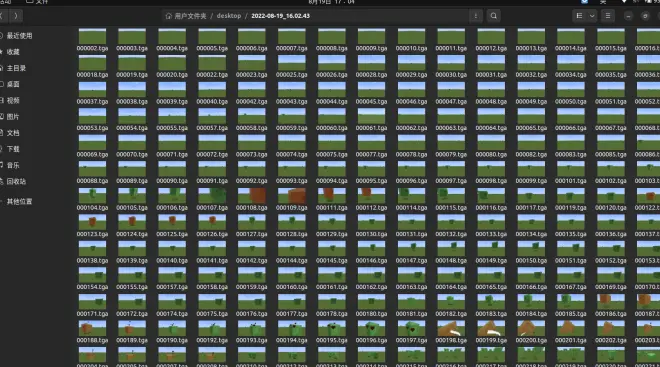This screenshot has height=367, width=660.
Task: Click the 用户文件夹 home path segment
Action: [186, 16]
